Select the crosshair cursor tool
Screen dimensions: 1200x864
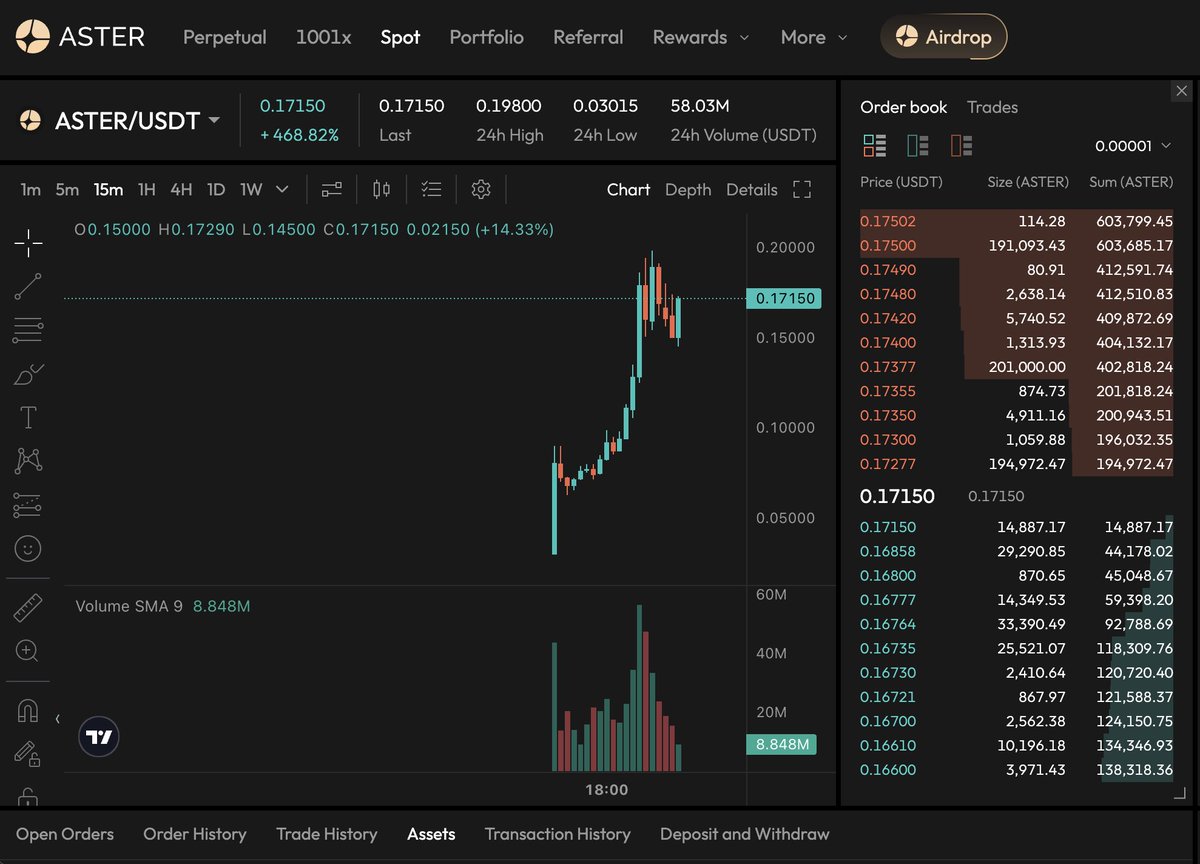point(27,242)
